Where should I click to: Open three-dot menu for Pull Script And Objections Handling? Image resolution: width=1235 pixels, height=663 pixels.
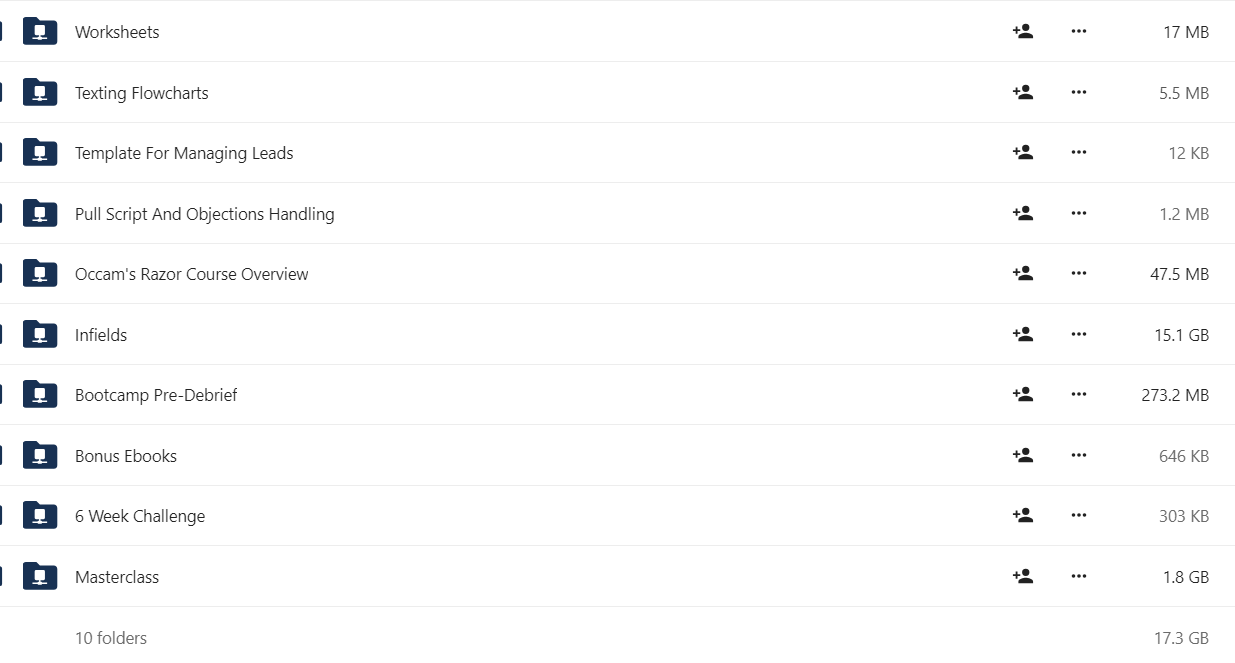click(x=1078, y=213)
